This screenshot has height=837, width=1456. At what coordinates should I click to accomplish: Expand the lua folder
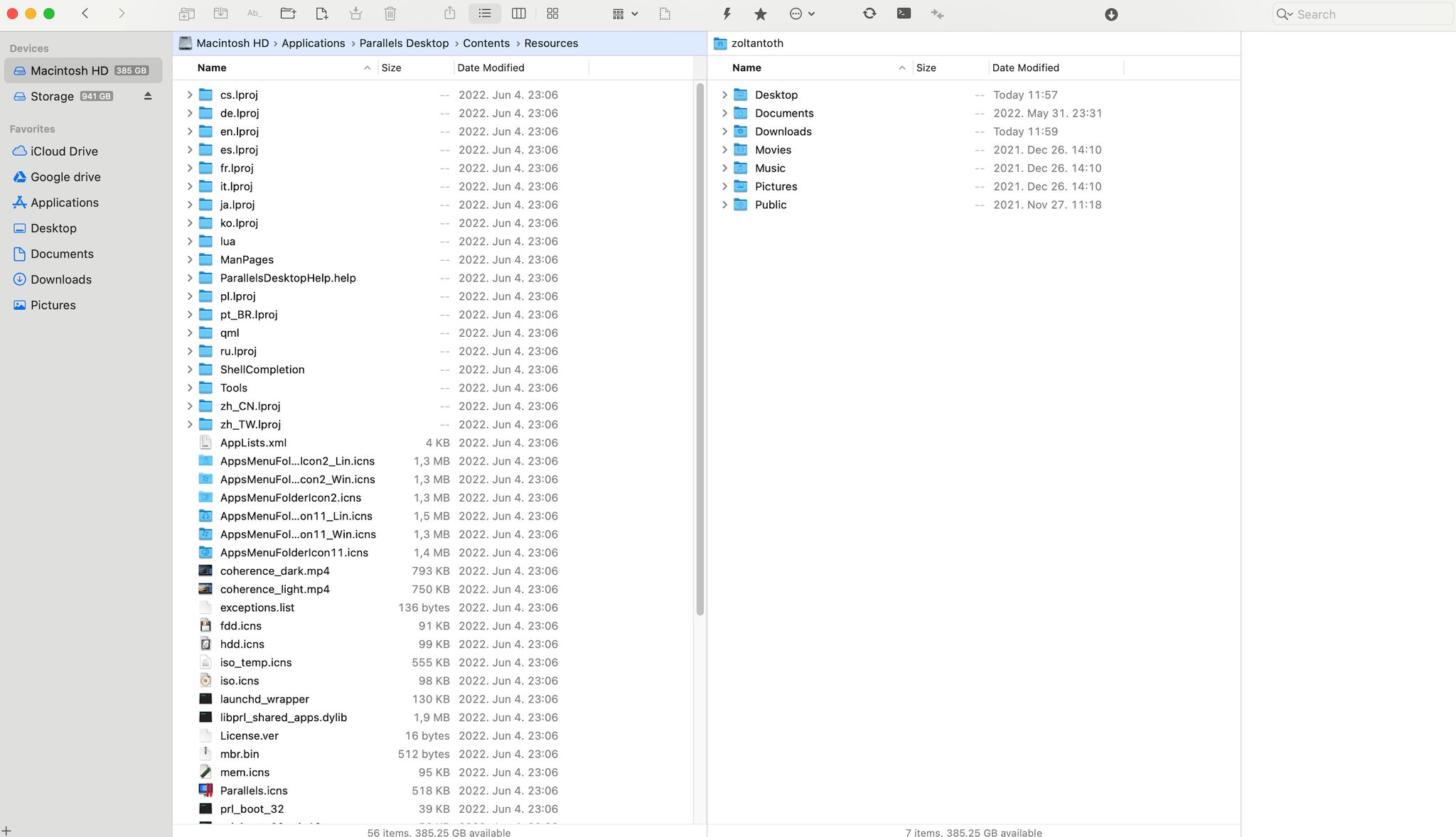190,242
